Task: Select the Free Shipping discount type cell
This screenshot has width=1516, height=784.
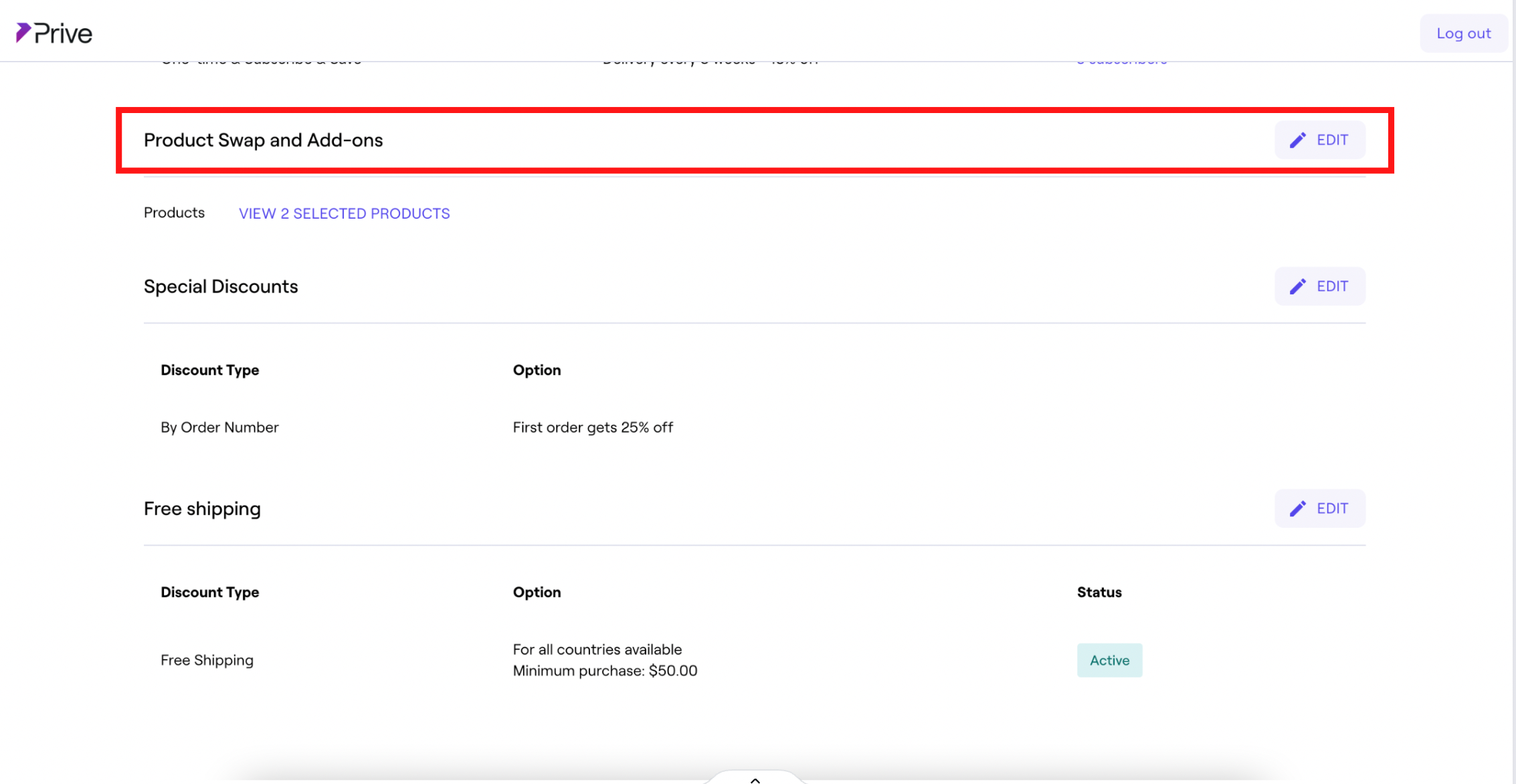Action: 207,660
